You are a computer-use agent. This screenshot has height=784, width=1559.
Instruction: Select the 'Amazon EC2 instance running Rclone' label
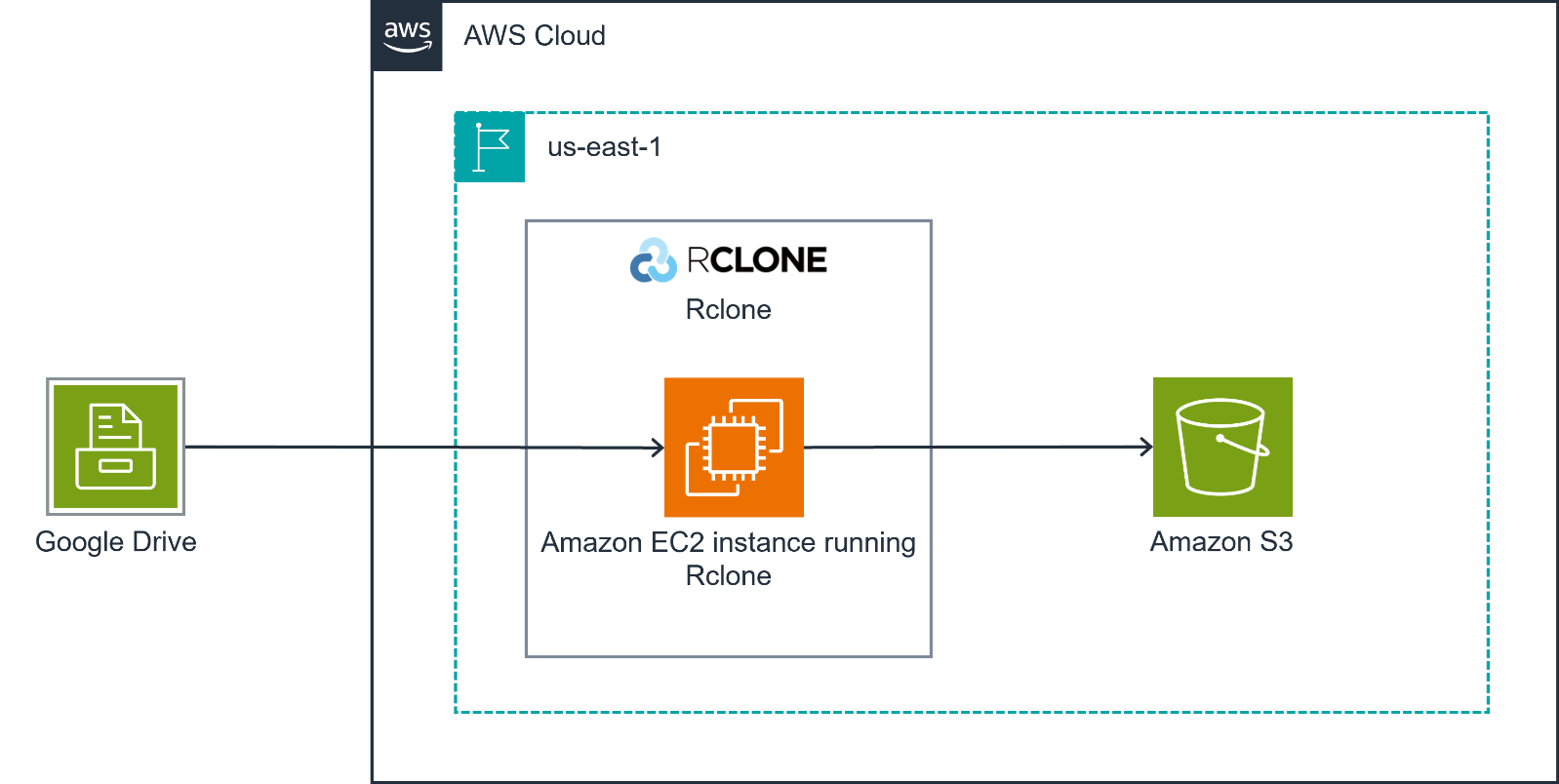(x=729, y=559)
